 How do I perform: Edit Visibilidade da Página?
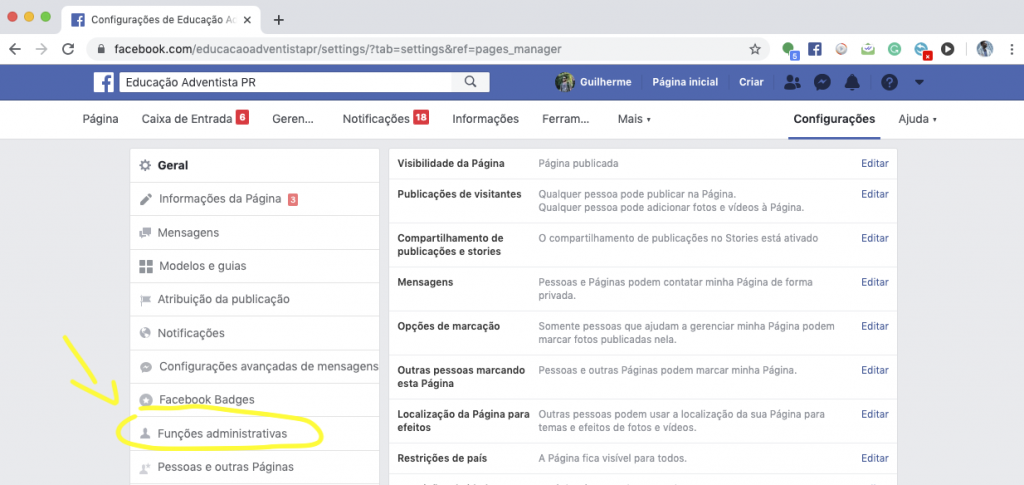pyautogui.click(x=874, y=163)
